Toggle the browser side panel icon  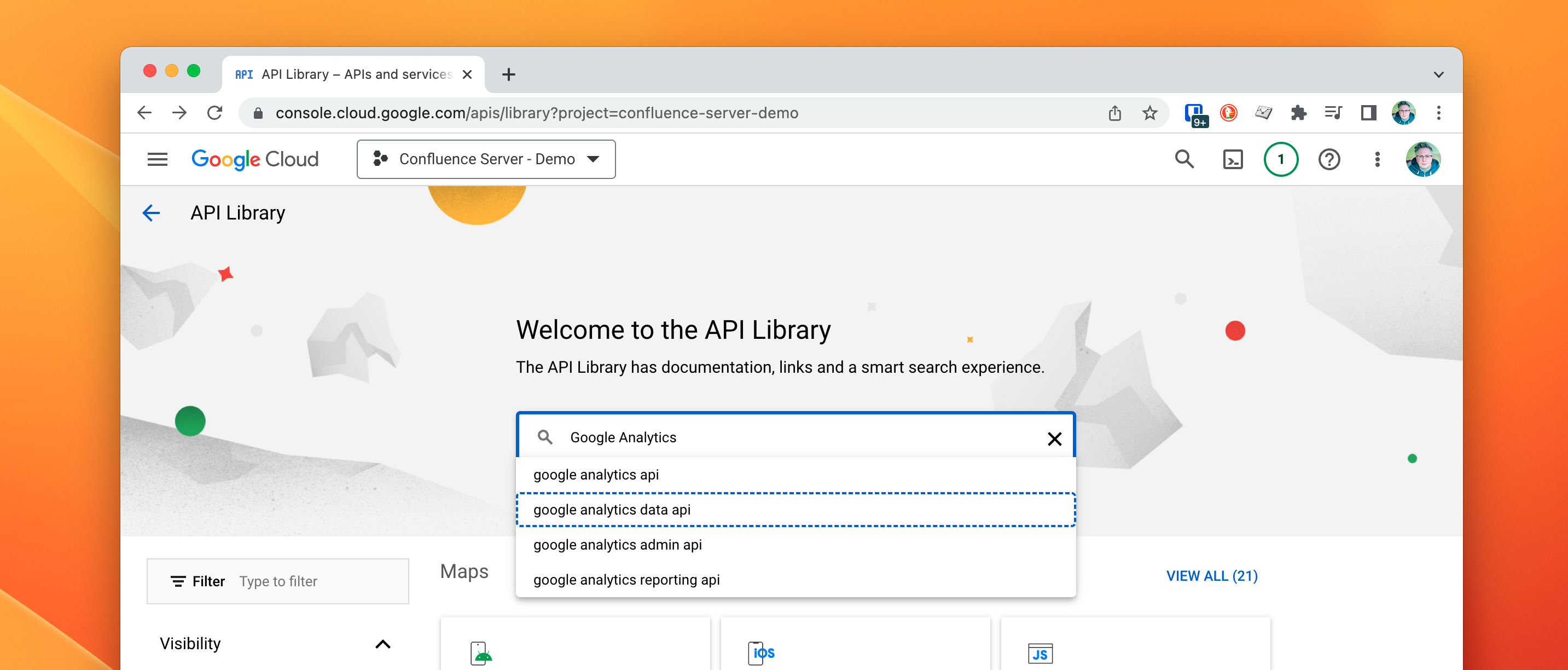click(1368, 113)
